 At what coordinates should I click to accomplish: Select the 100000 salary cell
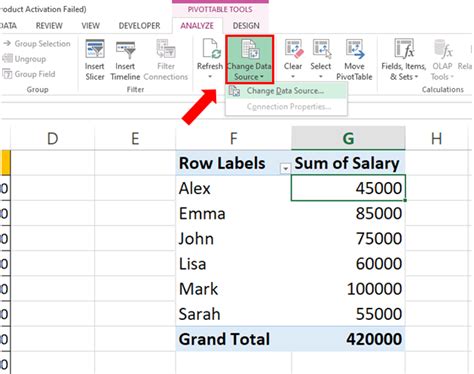point(348,289)
